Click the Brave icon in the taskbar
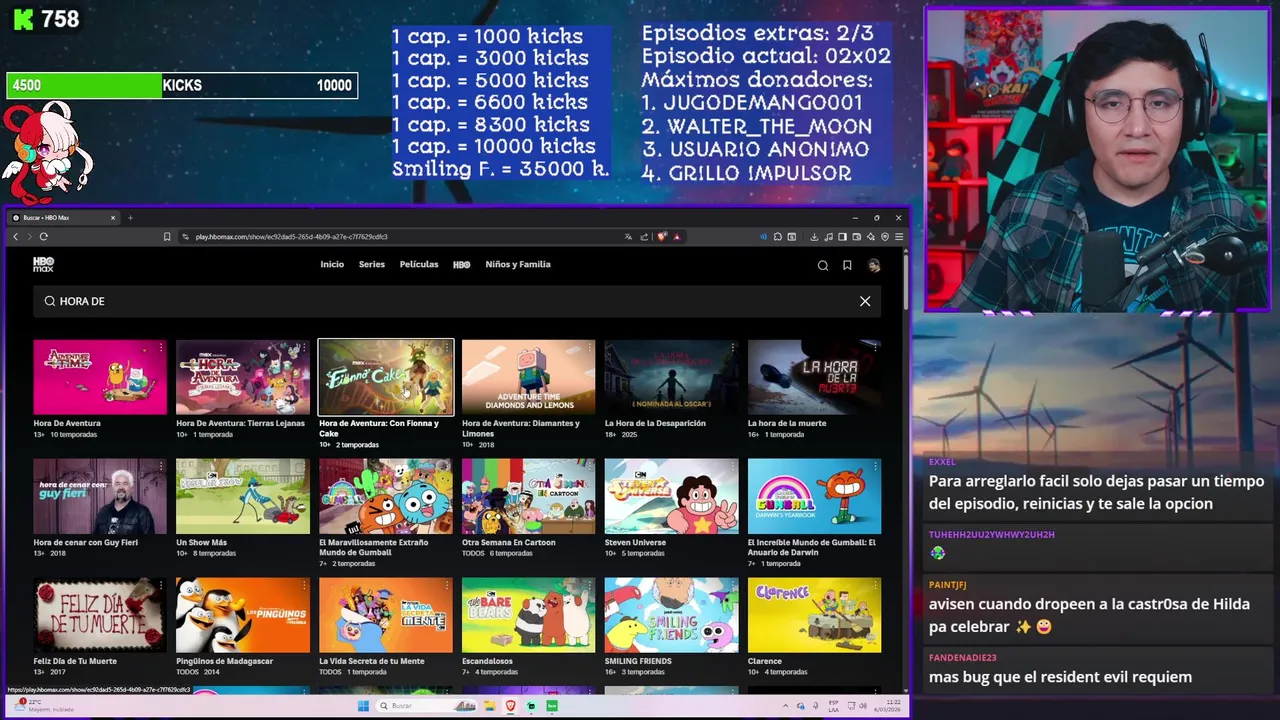Image resolution: width=1280 pixels, height=720 pixels. pos(511,706)
